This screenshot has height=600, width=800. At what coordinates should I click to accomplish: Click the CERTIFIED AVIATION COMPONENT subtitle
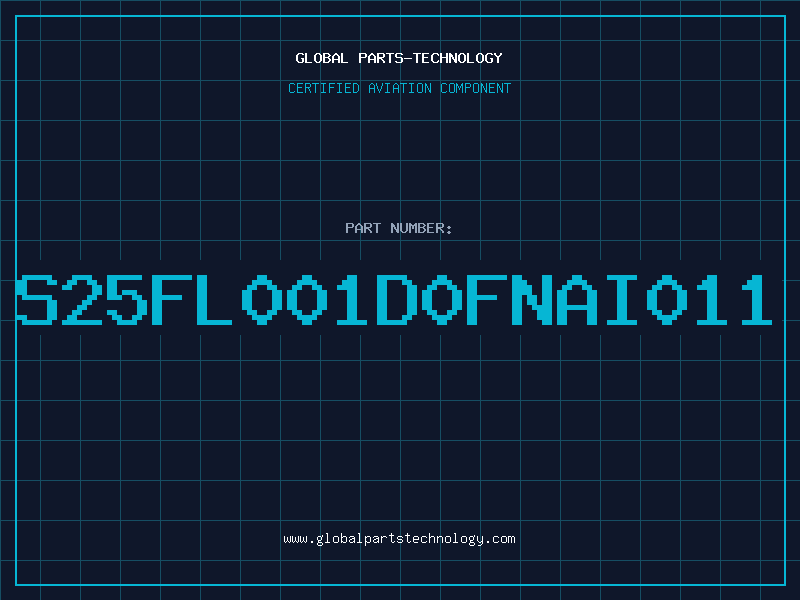tap(399, 88)
